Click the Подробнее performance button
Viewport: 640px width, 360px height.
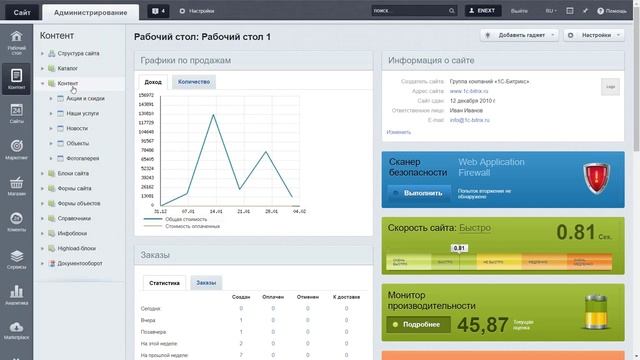coord(418,324)
